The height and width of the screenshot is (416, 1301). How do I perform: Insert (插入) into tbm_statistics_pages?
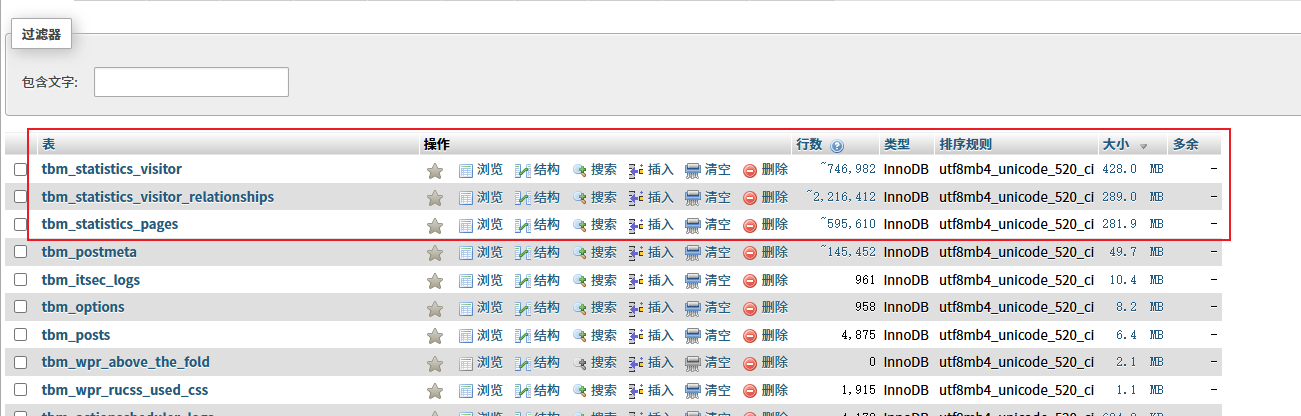651,225
